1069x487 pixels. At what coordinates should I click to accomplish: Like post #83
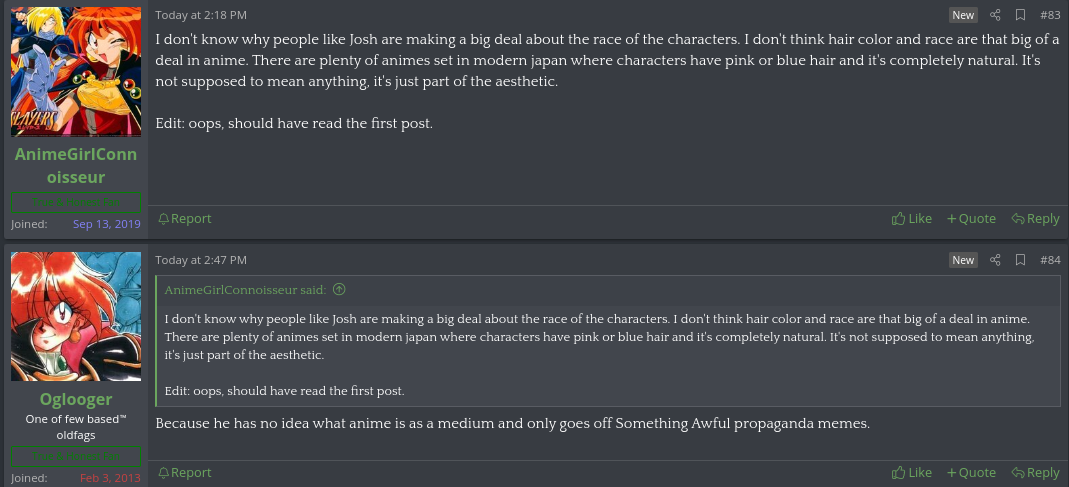point(912,219)
